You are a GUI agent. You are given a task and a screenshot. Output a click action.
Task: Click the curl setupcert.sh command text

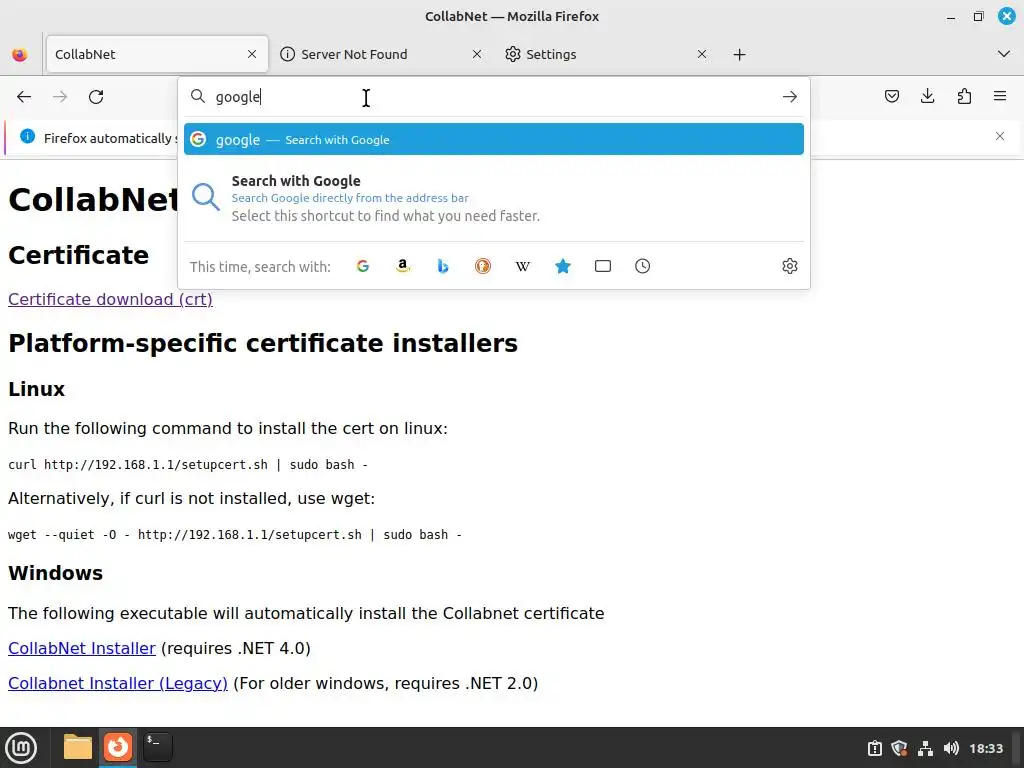(x=188, y=464)
